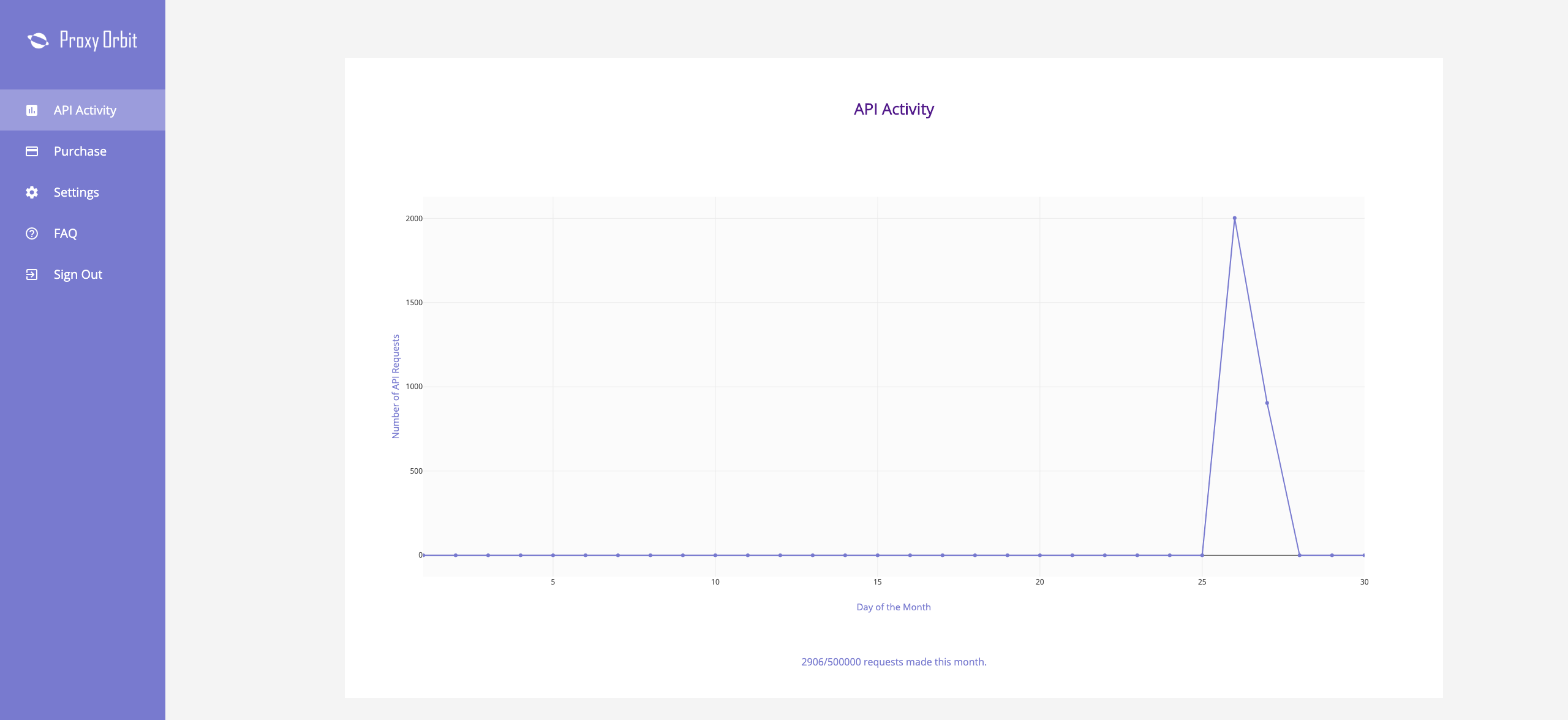The width and height of the screenshot is (1568, 720).
Task: Go to the Purchase page
Action: [83, 151]
